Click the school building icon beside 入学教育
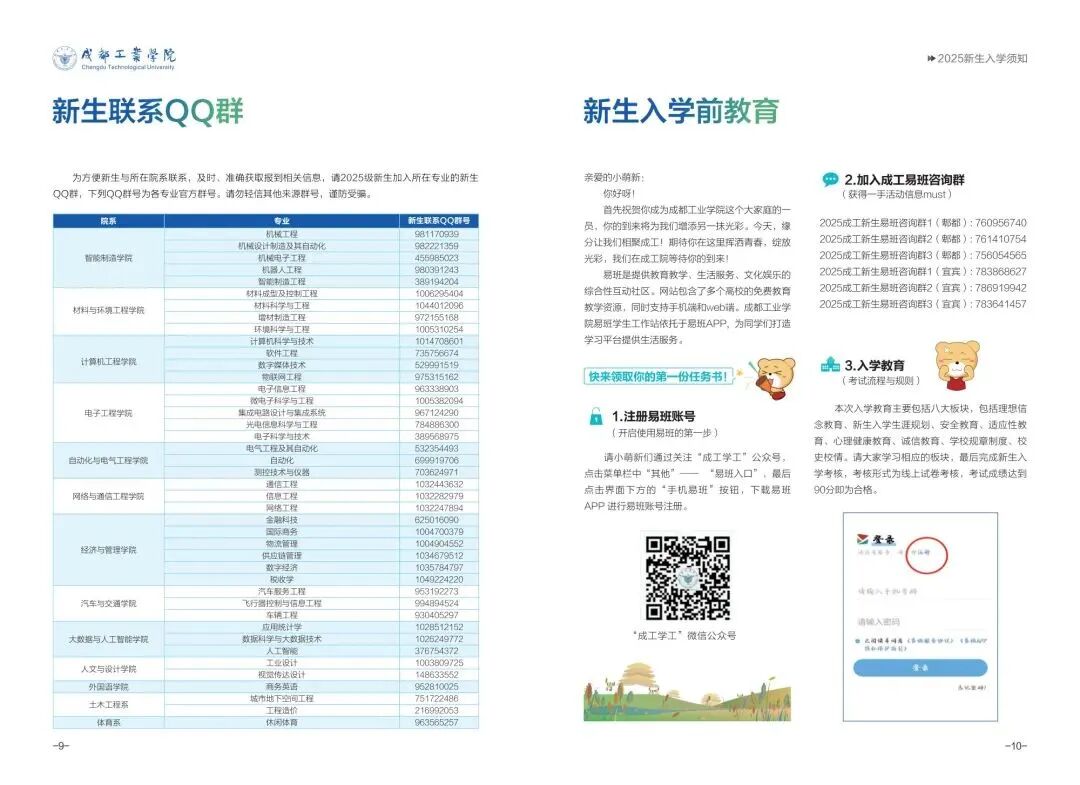 [x=830, y=364]
